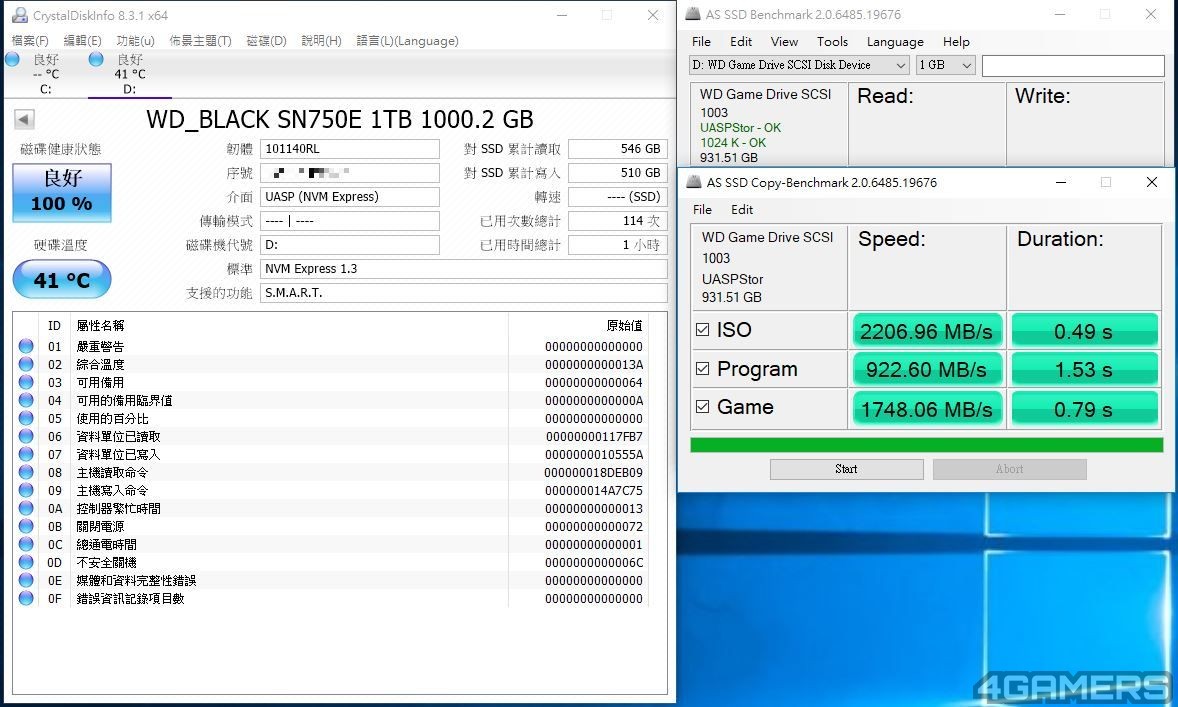Click status orb for attribute 0D 不安全關機
This screenshot has width=1178, height=707.
(x=26, y=563)
